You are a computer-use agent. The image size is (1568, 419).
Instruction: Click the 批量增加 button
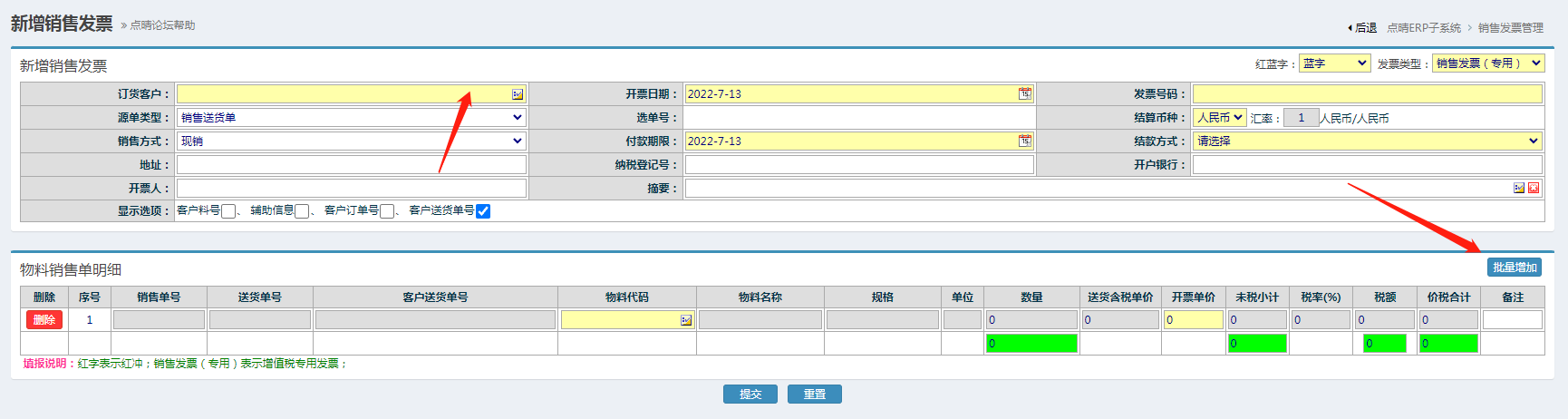[1515, 268]
